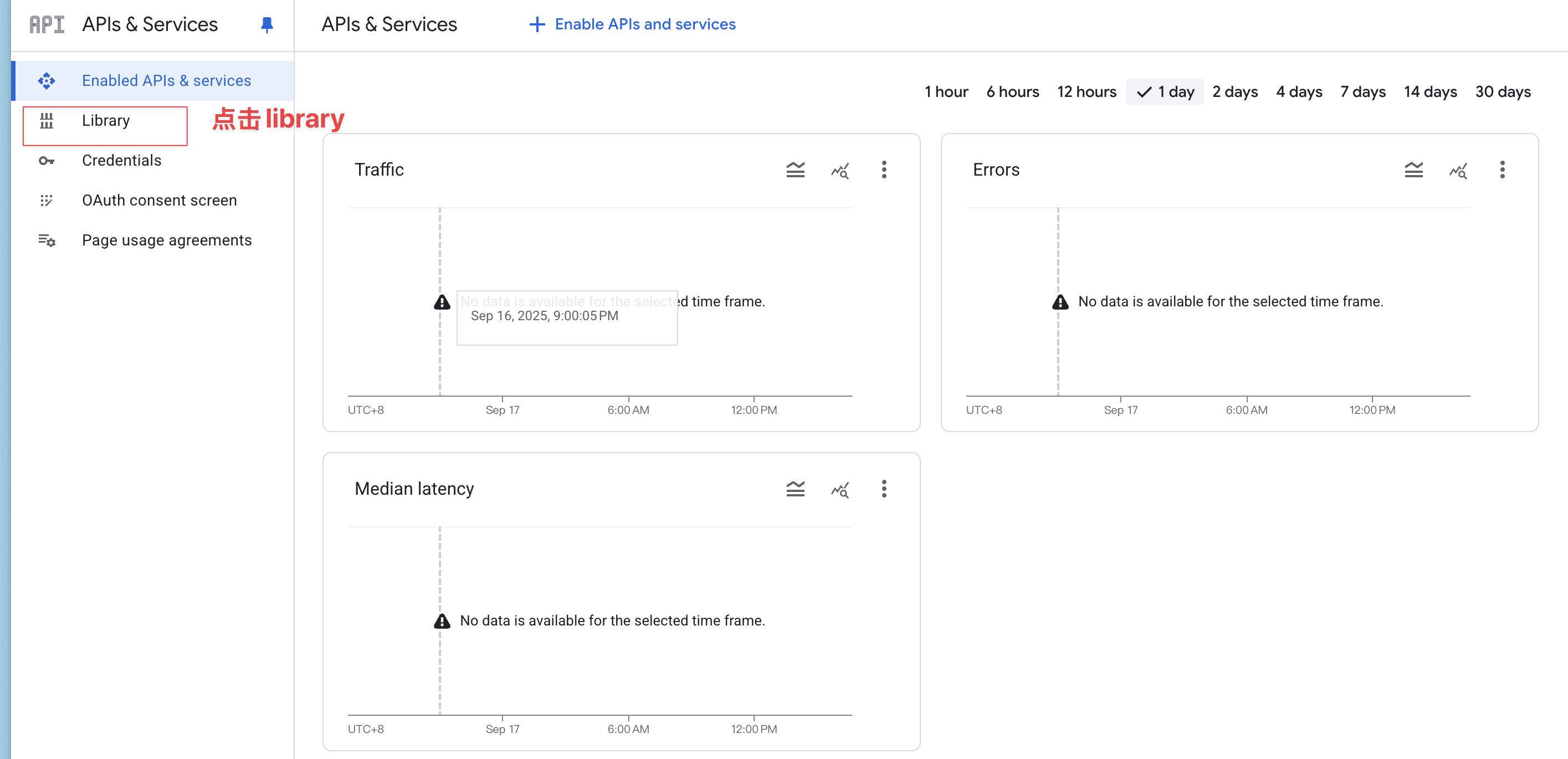Select the 1 day time range

tap(1165, 92)
